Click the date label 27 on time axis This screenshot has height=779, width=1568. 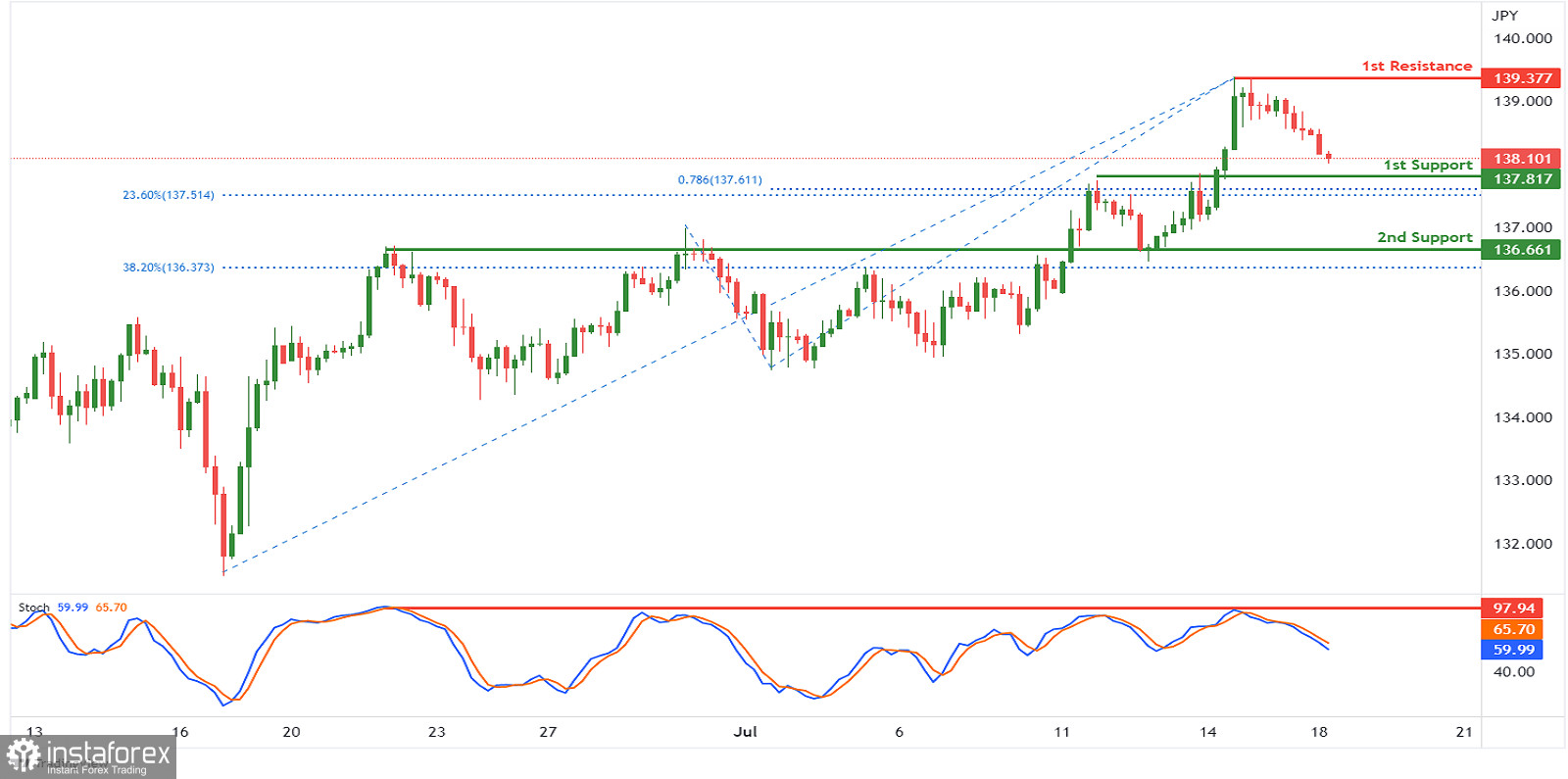548,732
